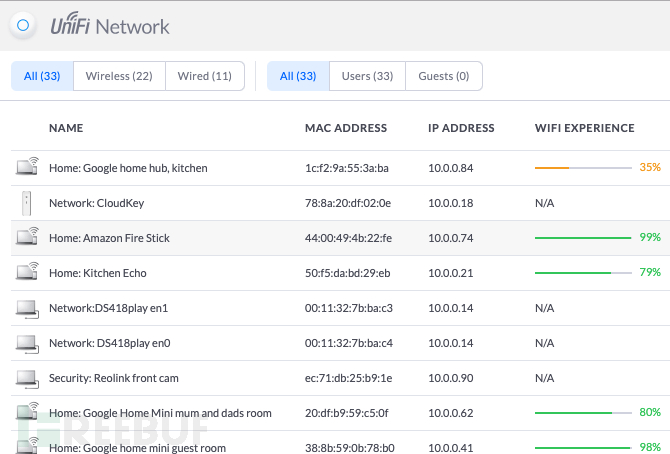Filter clients by Users (33)
This screenshot has height=454, width=670.
[370, 76]
